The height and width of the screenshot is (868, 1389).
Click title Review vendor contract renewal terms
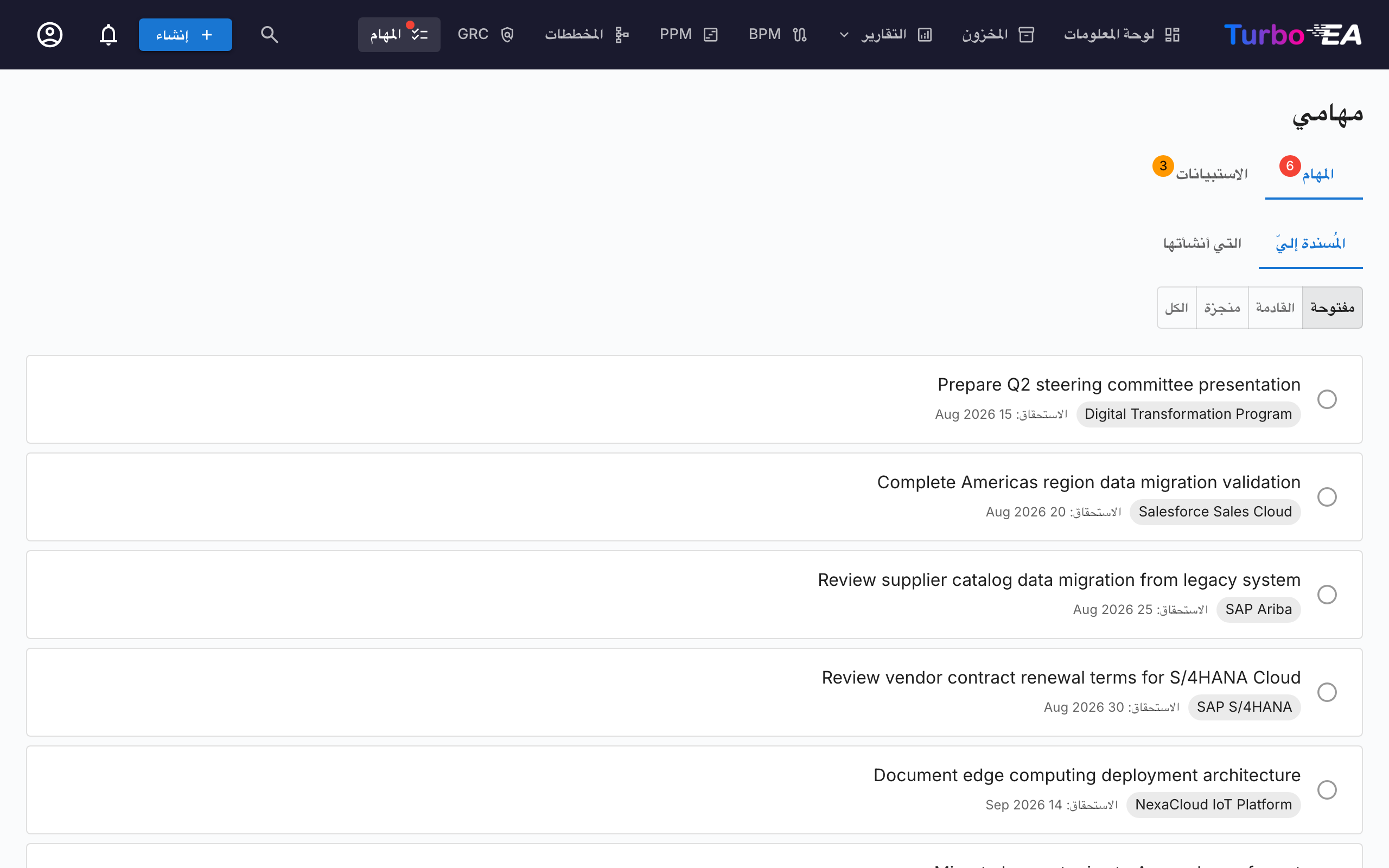pos(1061,678)
